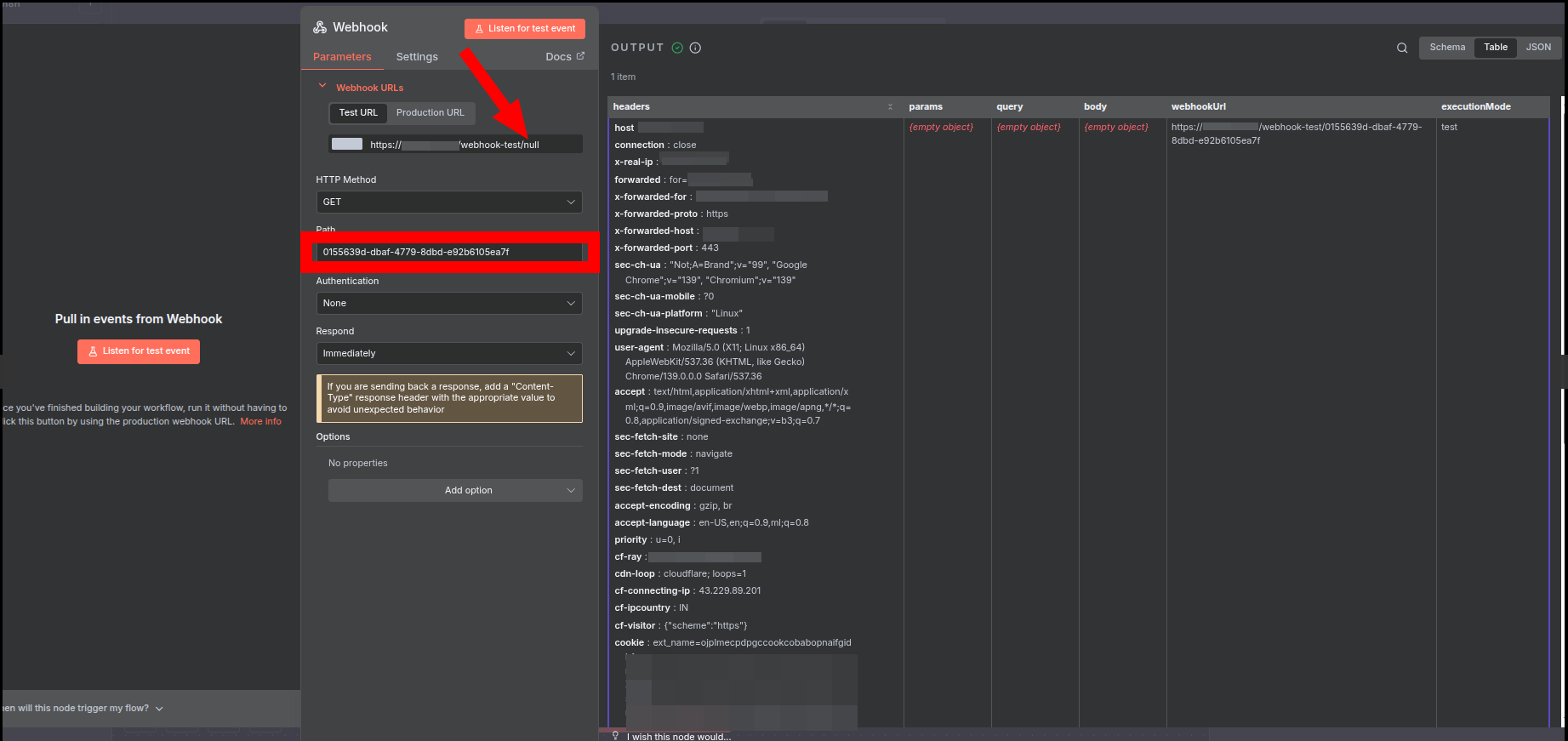This screenshot has height=741, width=1568.
Task: Click the Path input field
Action: click(448, 252)
